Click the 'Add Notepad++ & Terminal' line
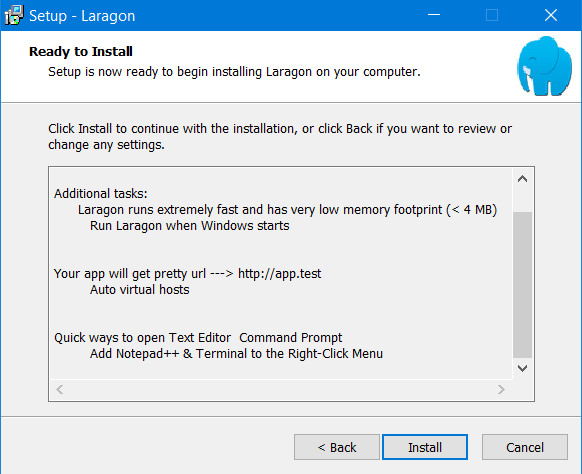 click(x=236, y=354)
